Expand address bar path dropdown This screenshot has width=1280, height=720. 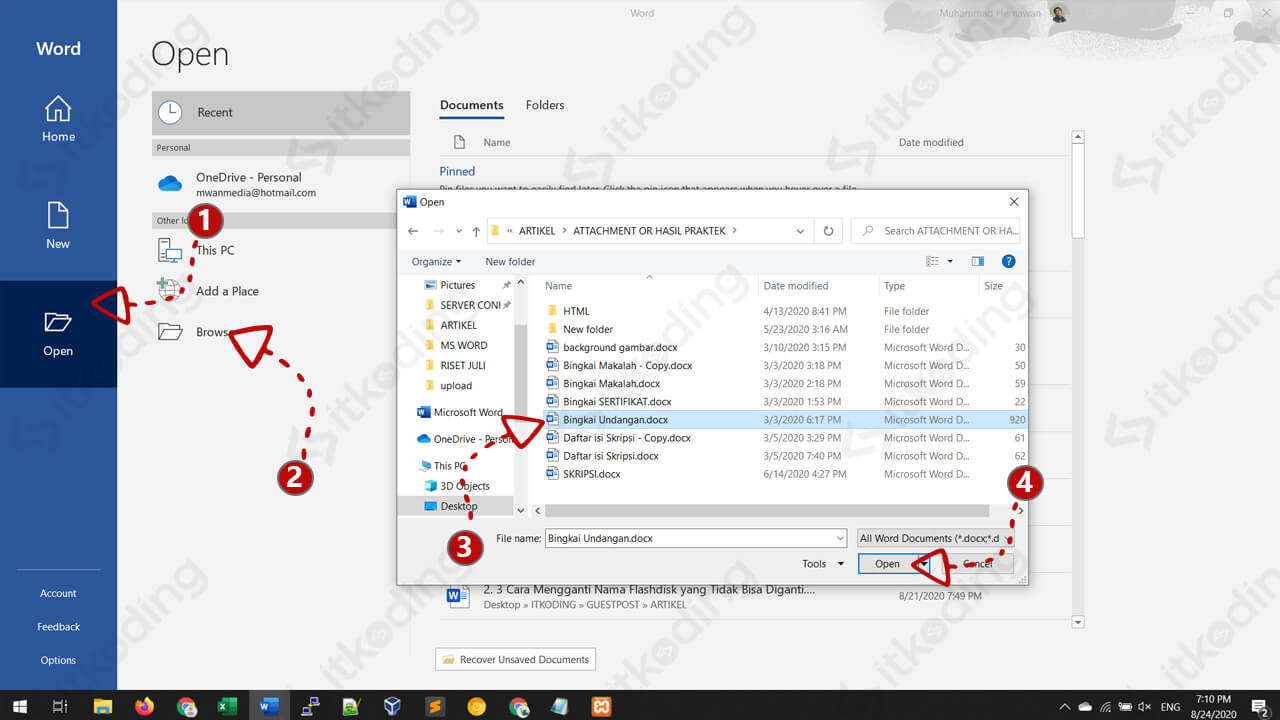coord(800,231)
